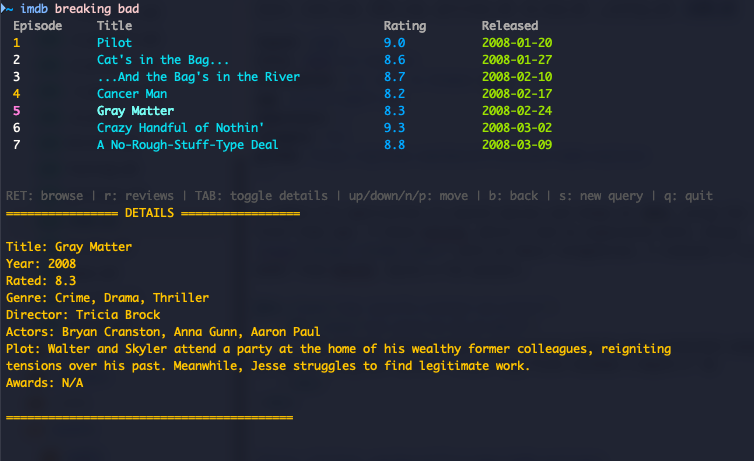Click episode number 7
The width and height of the screenshot is (754, 461).
(16, 145)
